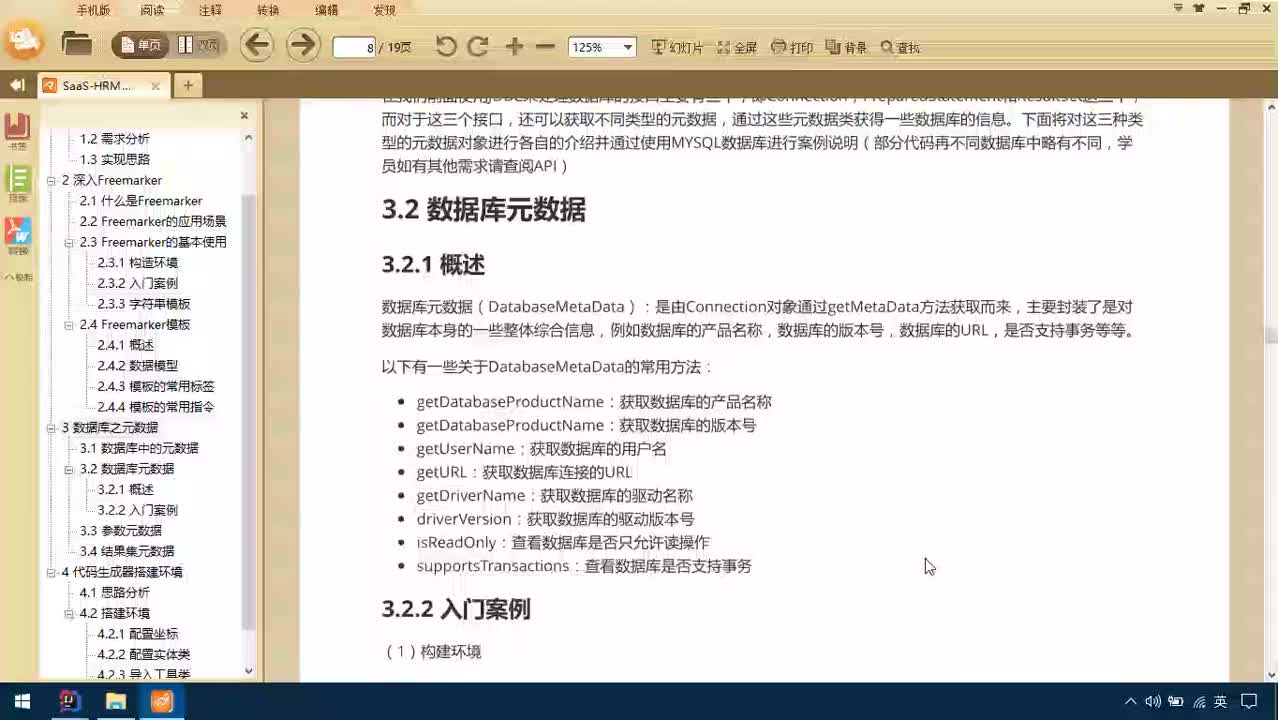Jump to 3.1 数据库中的元数据
1278x720 pixels.
coord(139,448)
